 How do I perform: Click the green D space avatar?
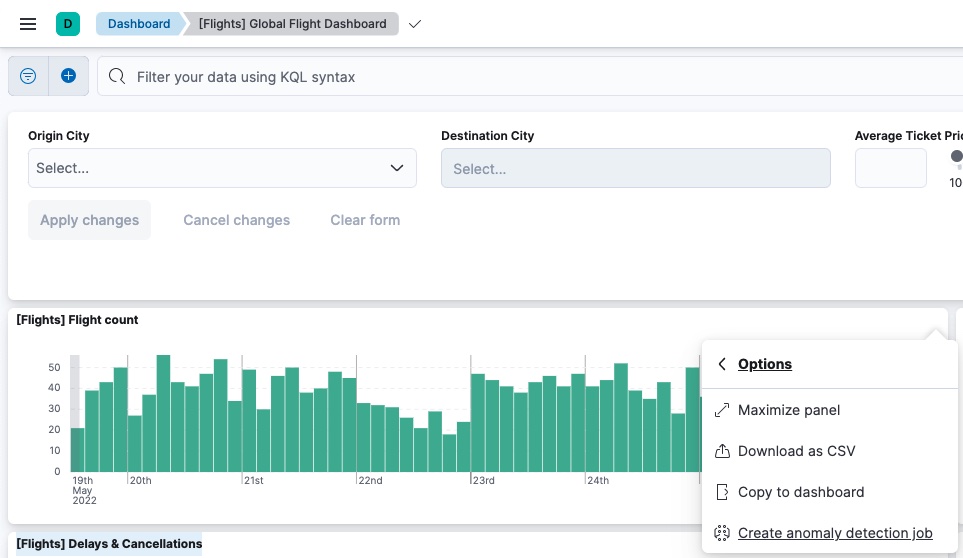(x=68, y=24)
